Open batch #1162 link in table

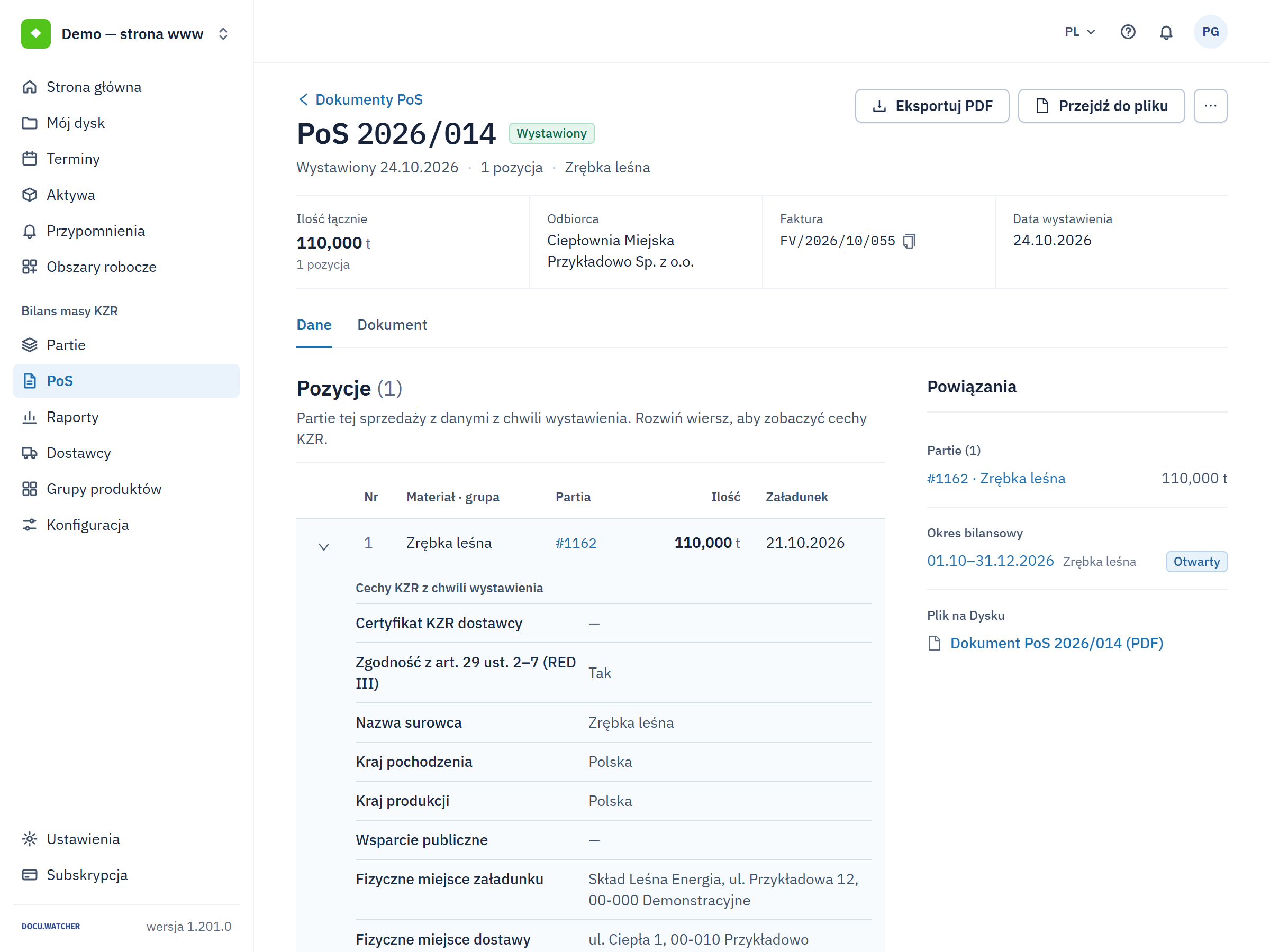click(x=576, y=543)
